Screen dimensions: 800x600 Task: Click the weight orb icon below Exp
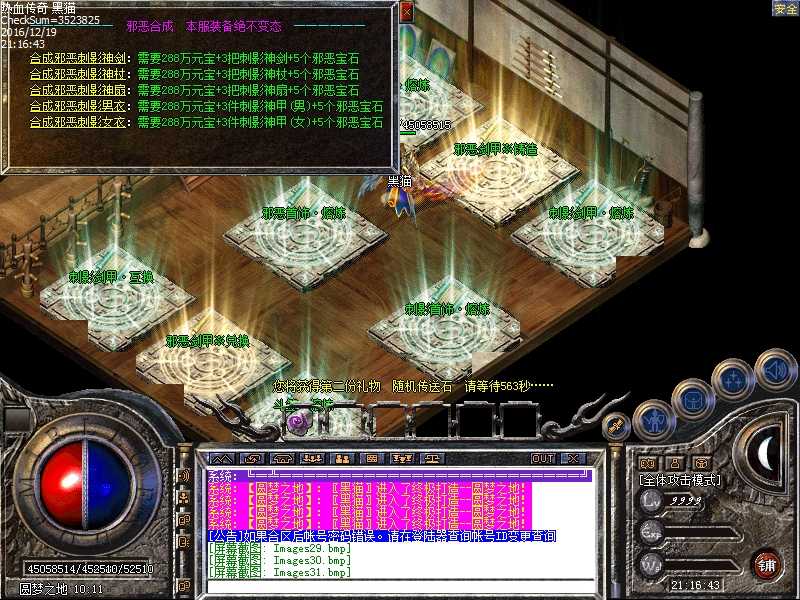tap(652, 565)
